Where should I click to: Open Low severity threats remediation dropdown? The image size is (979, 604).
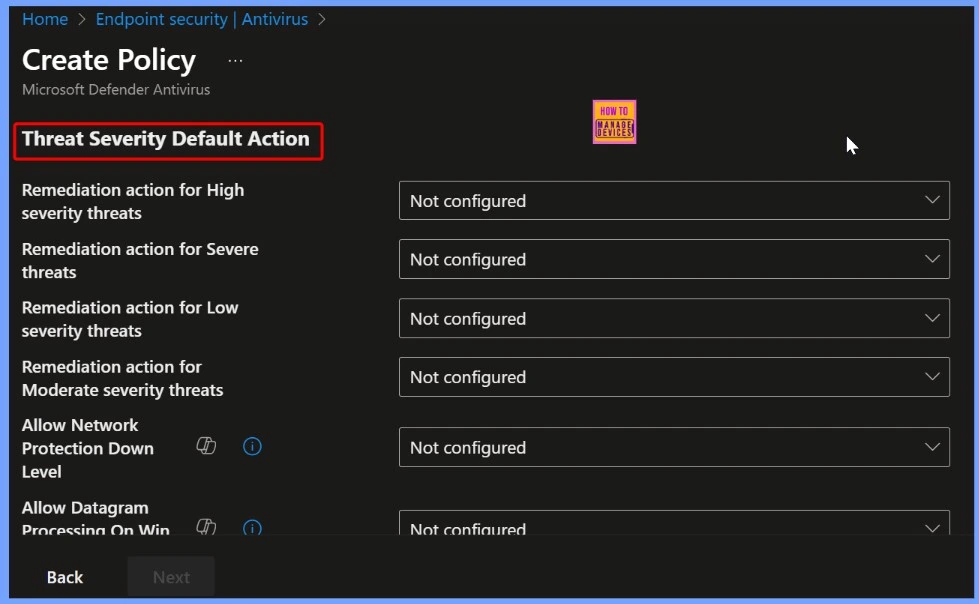(x=673, y=319)
